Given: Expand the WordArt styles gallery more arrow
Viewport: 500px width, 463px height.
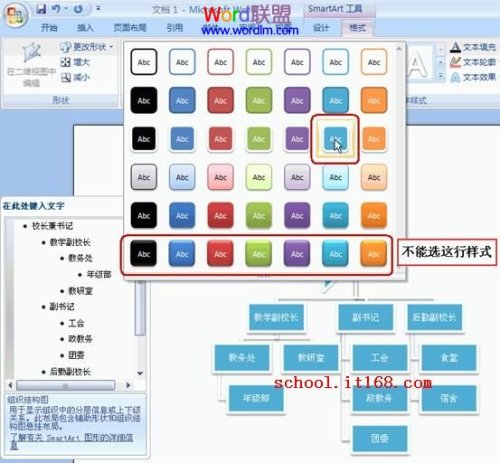Looking at the screenshot, I should [x=440, y=76].
